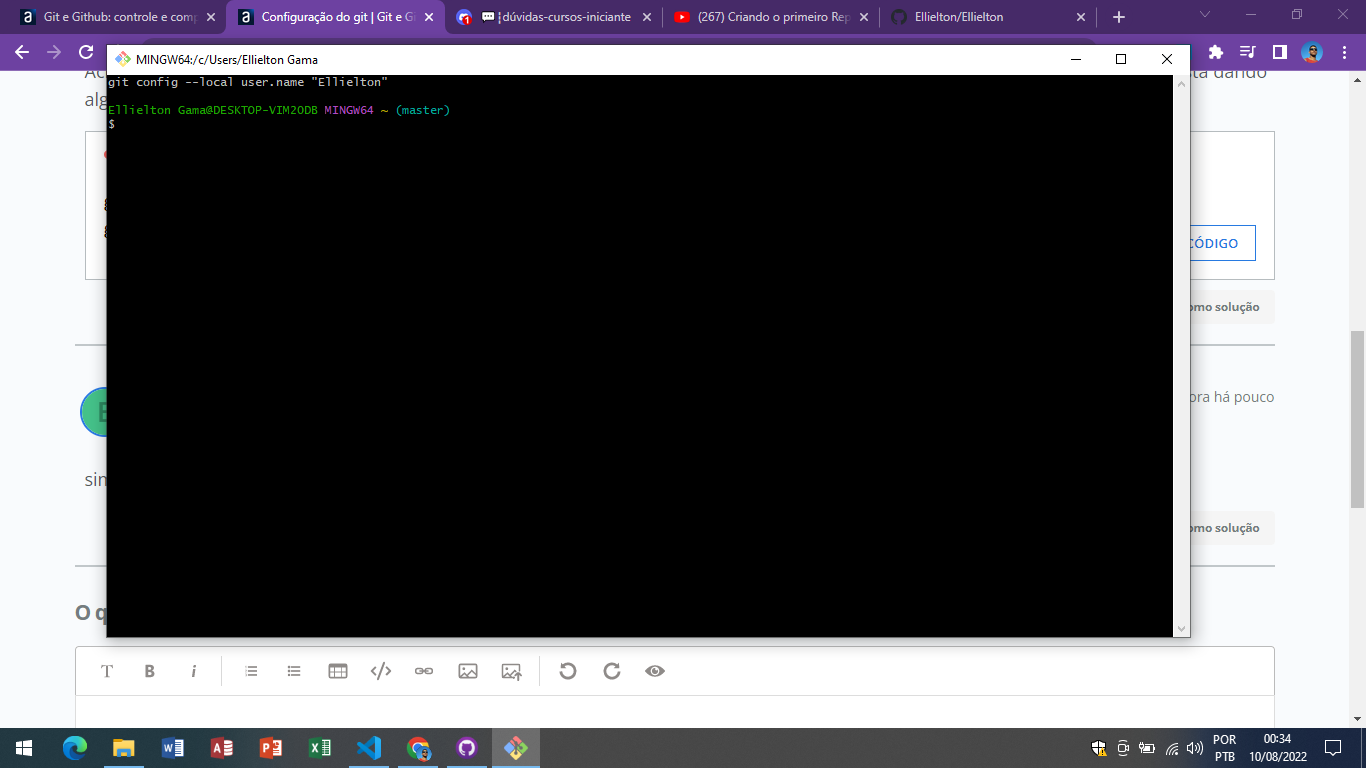Close the dúvidas-cursos-iniciante tab
The width and height of the screenshot is (1366, 768).
point(646,17)
